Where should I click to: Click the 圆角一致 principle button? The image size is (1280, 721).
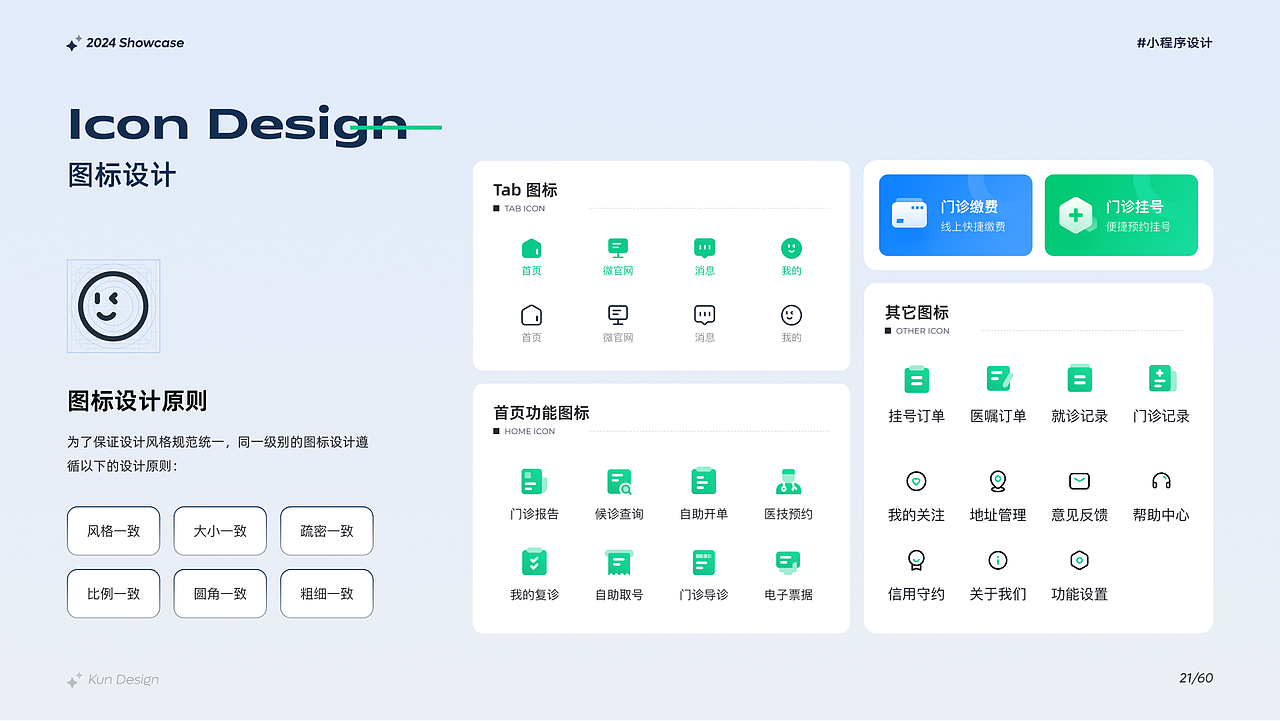point(220,593)
